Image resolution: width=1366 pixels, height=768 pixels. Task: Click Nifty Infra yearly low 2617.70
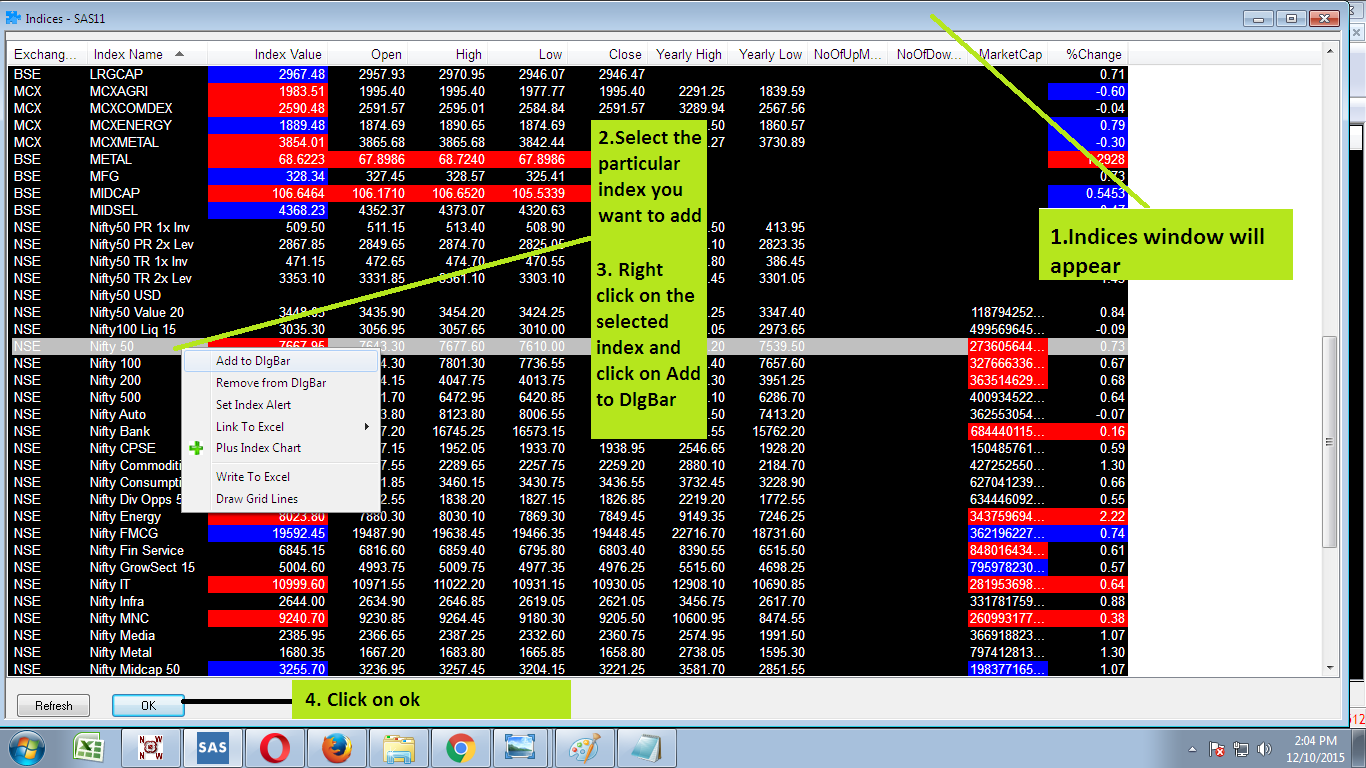[x=782, y=601]
